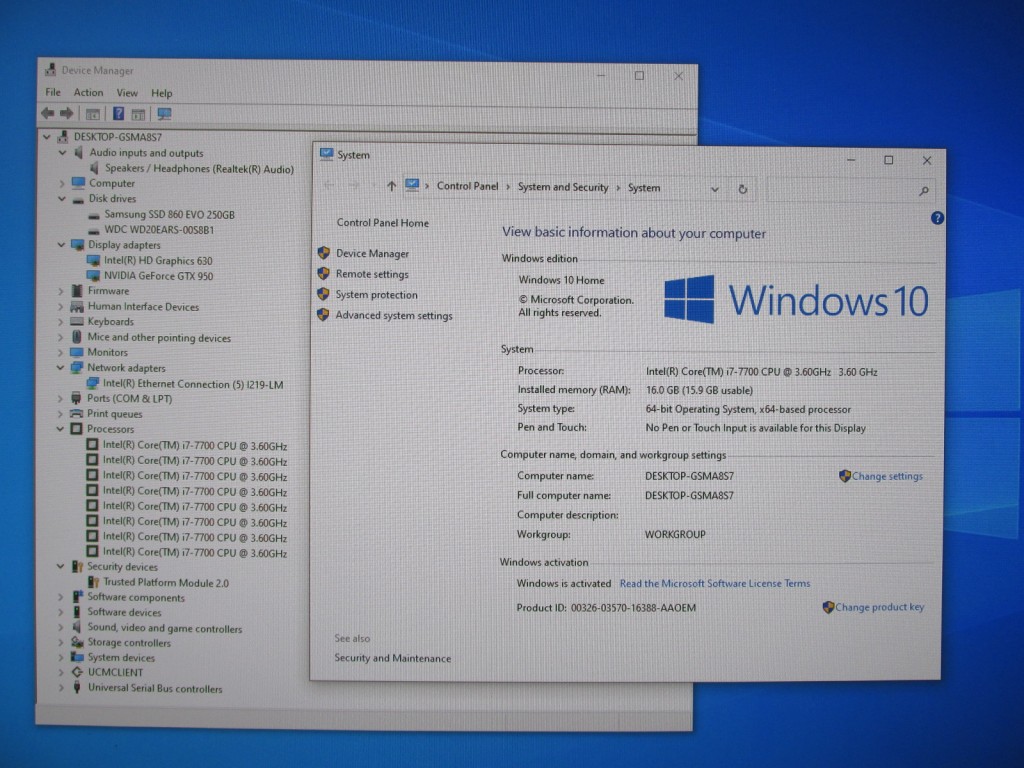Screen dimensions: 1024x768
Task: Collapse the Security devices node
Action: (x=61, y=566)
